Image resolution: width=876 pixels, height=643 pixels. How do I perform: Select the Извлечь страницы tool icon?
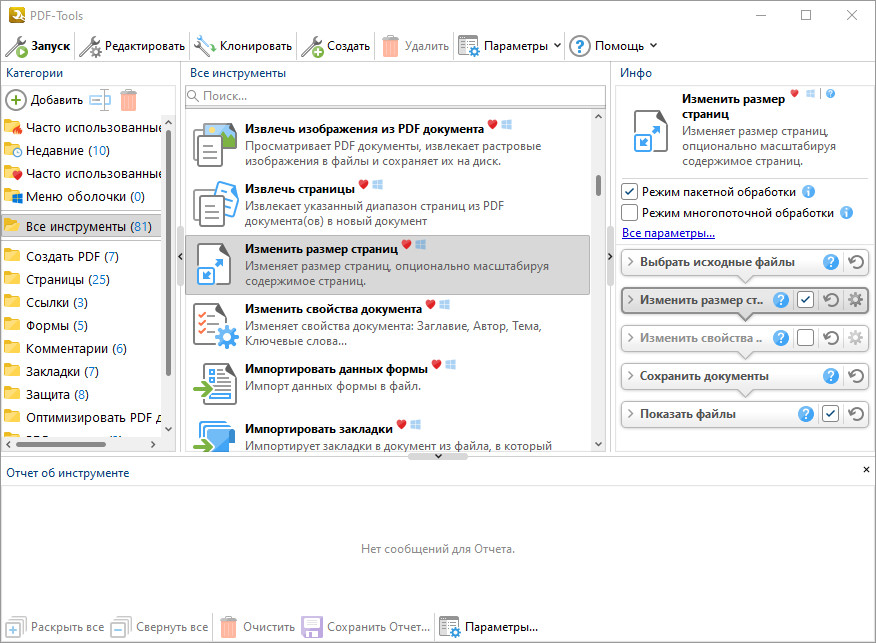[x=215, y=204]
